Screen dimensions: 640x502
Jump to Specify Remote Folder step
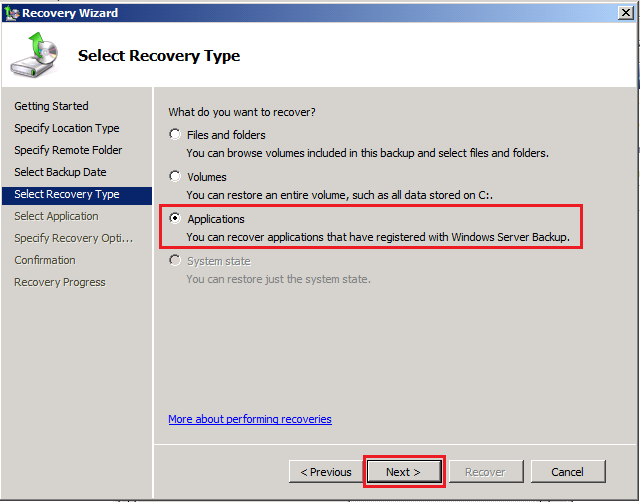tap(68, 150)
